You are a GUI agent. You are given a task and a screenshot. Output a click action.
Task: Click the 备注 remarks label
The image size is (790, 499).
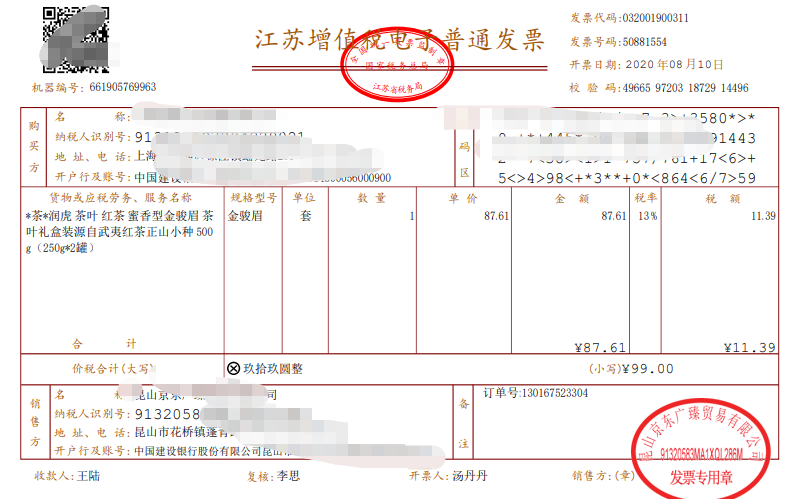point(464,423)
